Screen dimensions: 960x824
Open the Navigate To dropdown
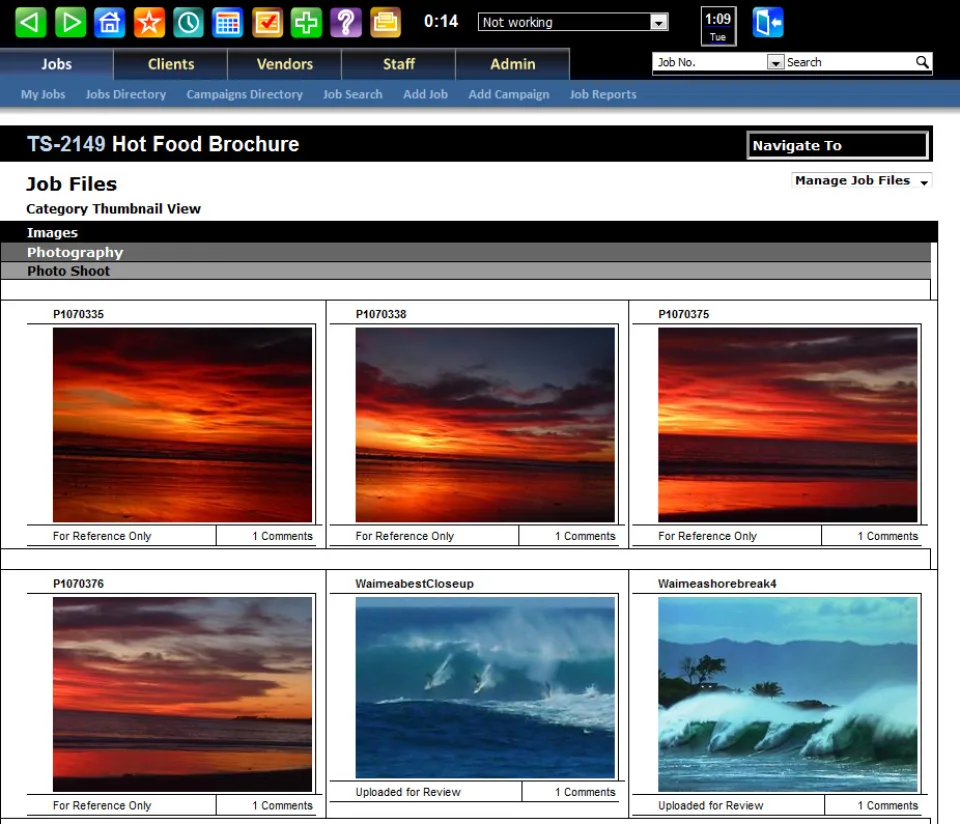pyautogui.click(x=838, y=146)
